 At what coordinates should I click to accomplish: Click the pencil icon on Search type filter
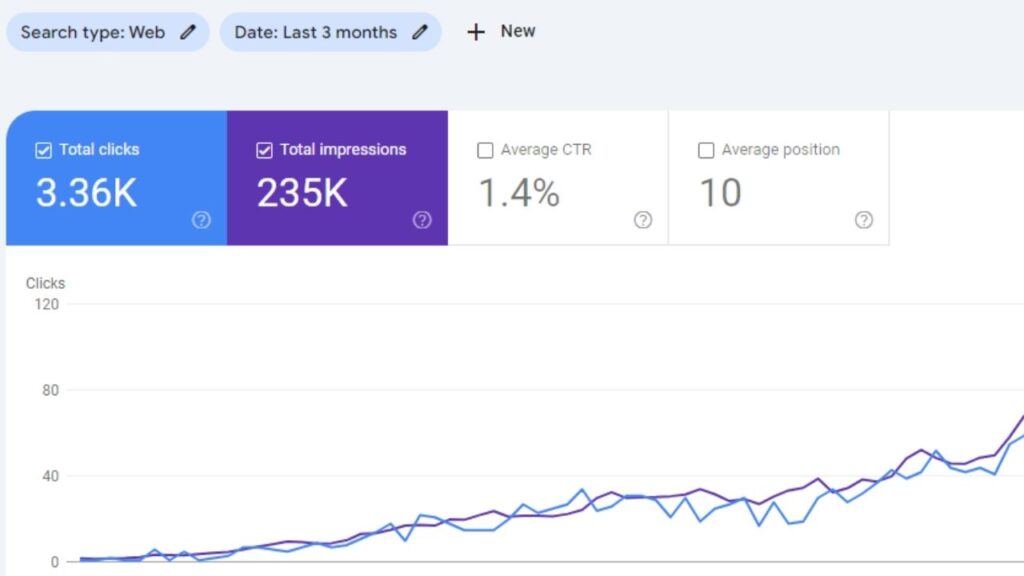188,32
